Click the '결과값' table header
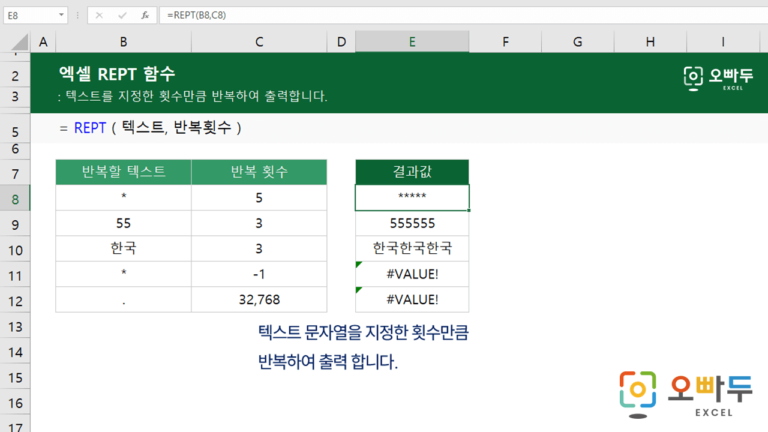Screen dimensions: 768x432 click(x=412, y=172)
